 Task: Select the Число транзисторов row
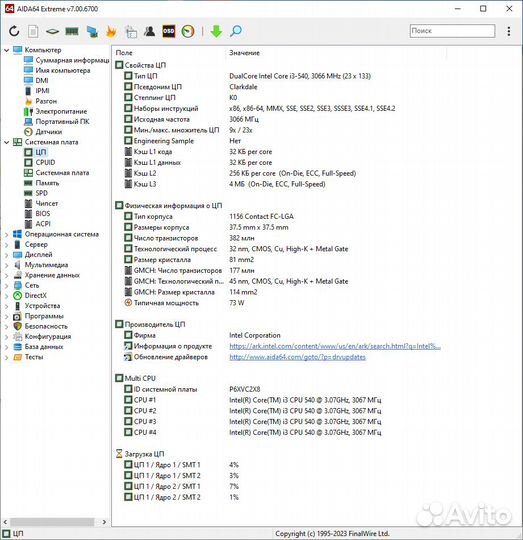(189, 238)
